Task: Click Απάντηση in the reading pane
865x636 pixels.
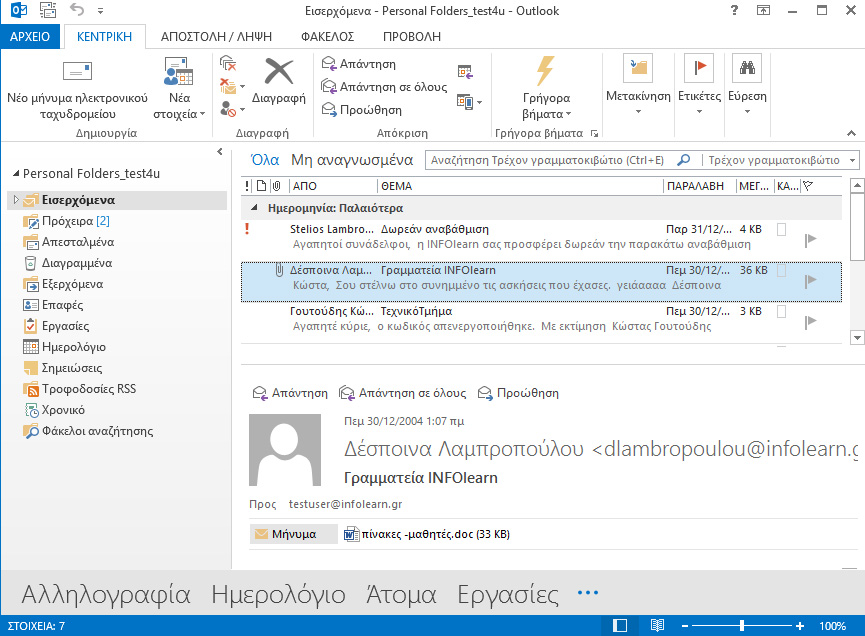Action: click(290, 393)
